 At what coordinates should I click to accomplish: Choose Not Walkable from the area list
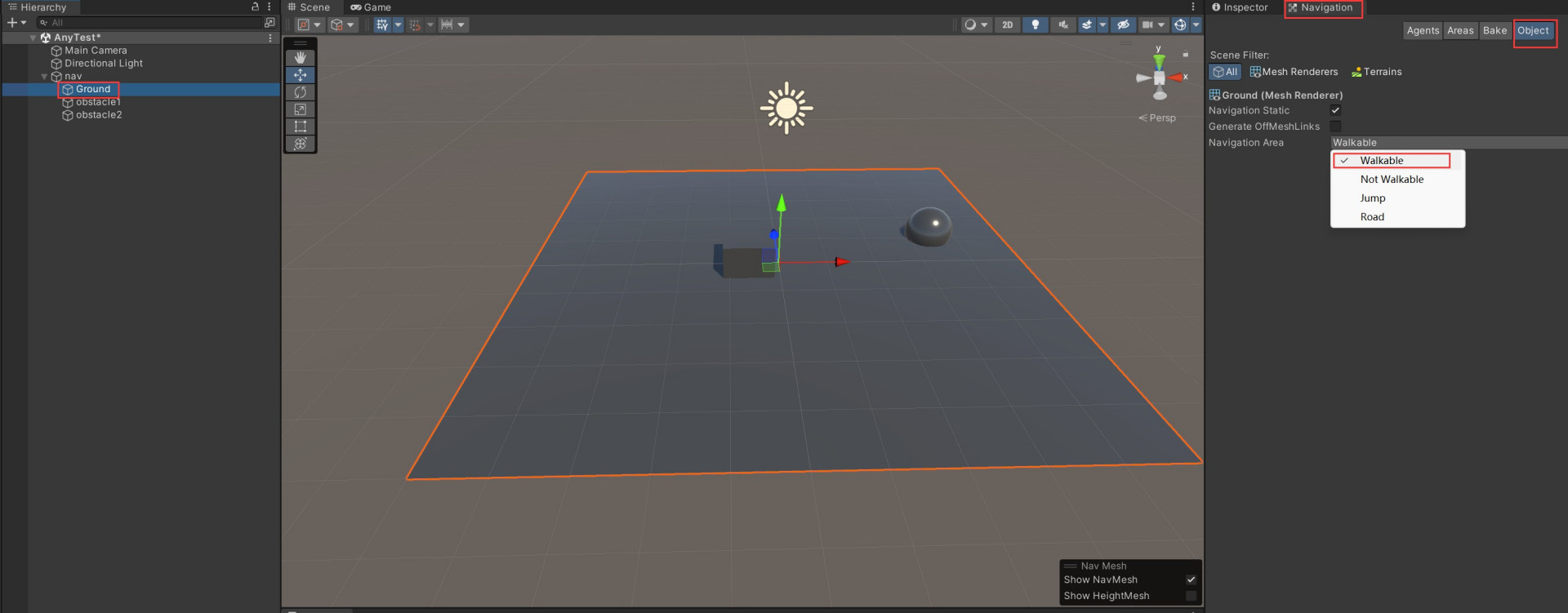[x=1392, y=180]
